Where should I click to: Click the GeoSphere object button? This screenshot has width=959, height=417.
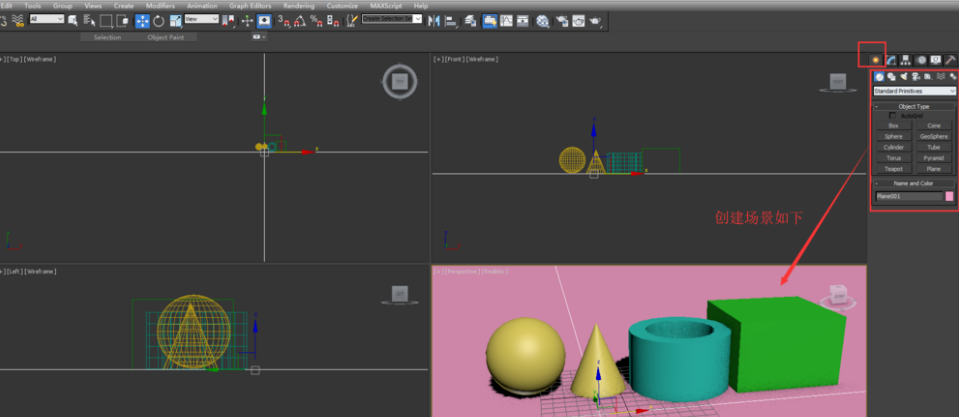click(x=933, y=136)
